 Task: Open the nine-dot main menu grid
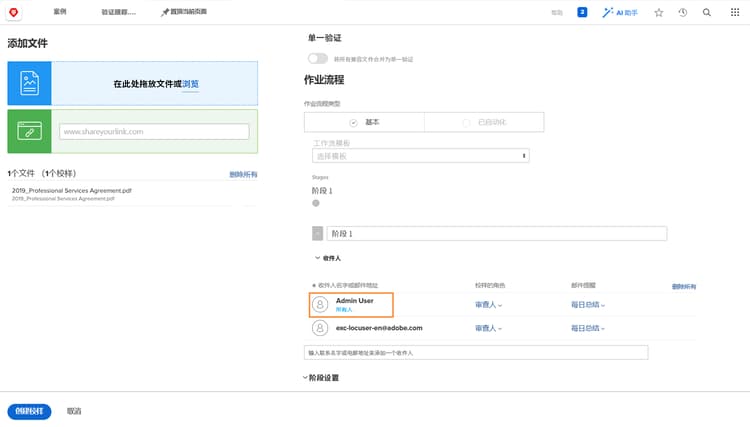[x=735, y=12]
